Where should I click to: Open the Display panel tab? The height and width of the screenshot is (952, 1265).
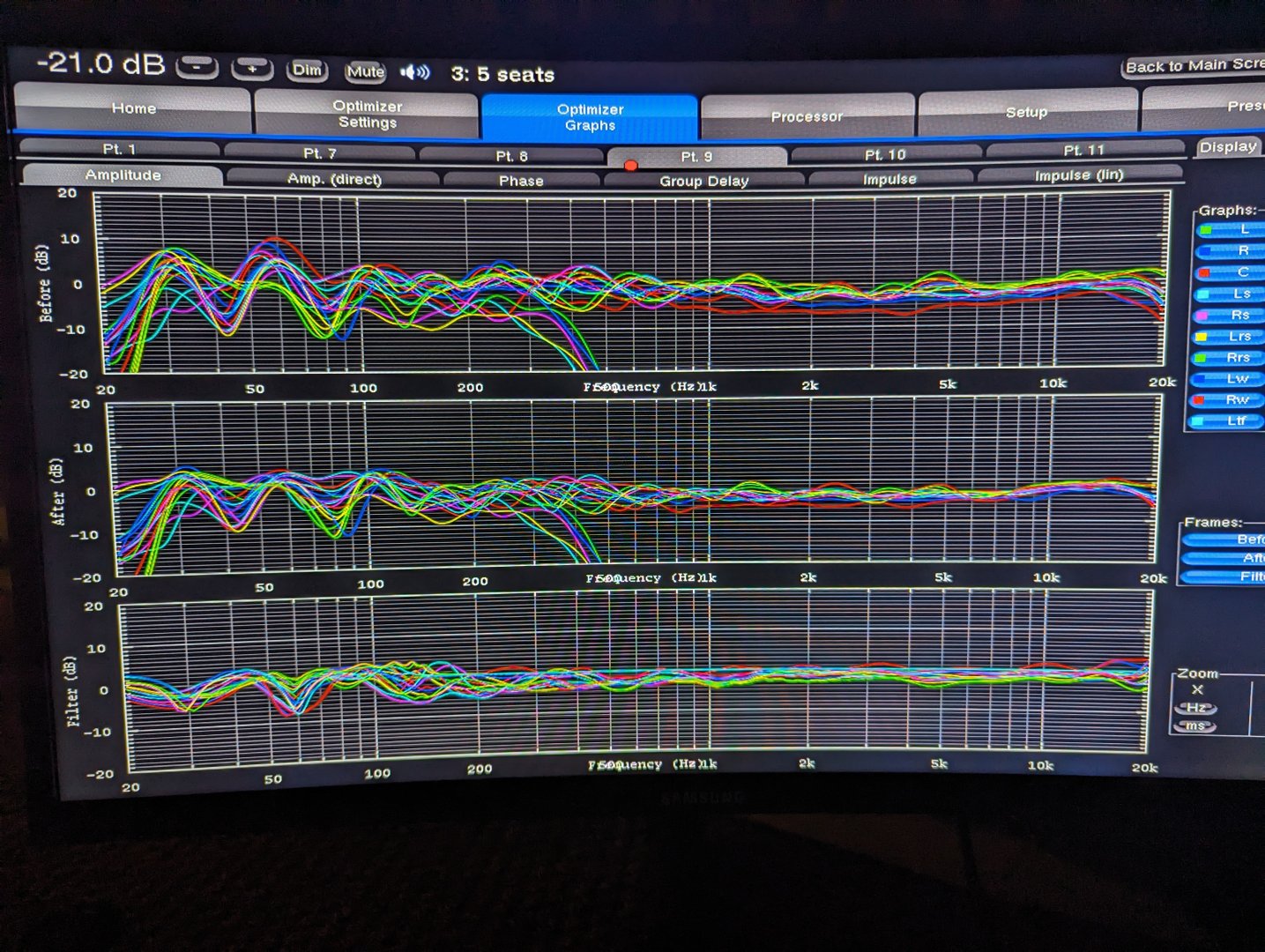click(x=1228, y=147)
